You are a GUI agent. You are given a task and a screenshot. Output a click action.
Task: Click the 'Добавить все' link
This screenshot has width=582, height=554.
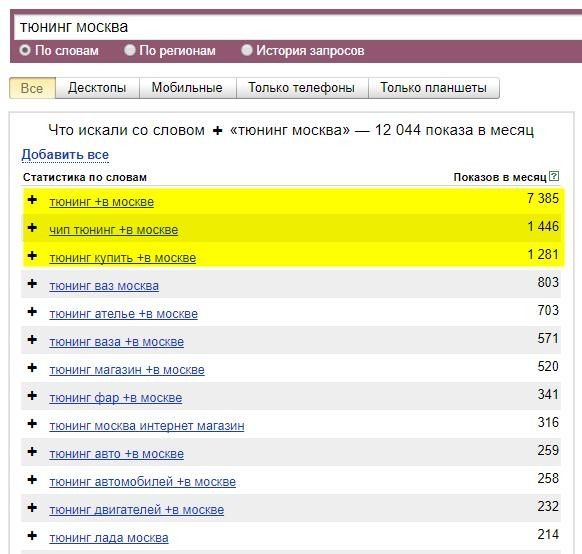[65, 155]
